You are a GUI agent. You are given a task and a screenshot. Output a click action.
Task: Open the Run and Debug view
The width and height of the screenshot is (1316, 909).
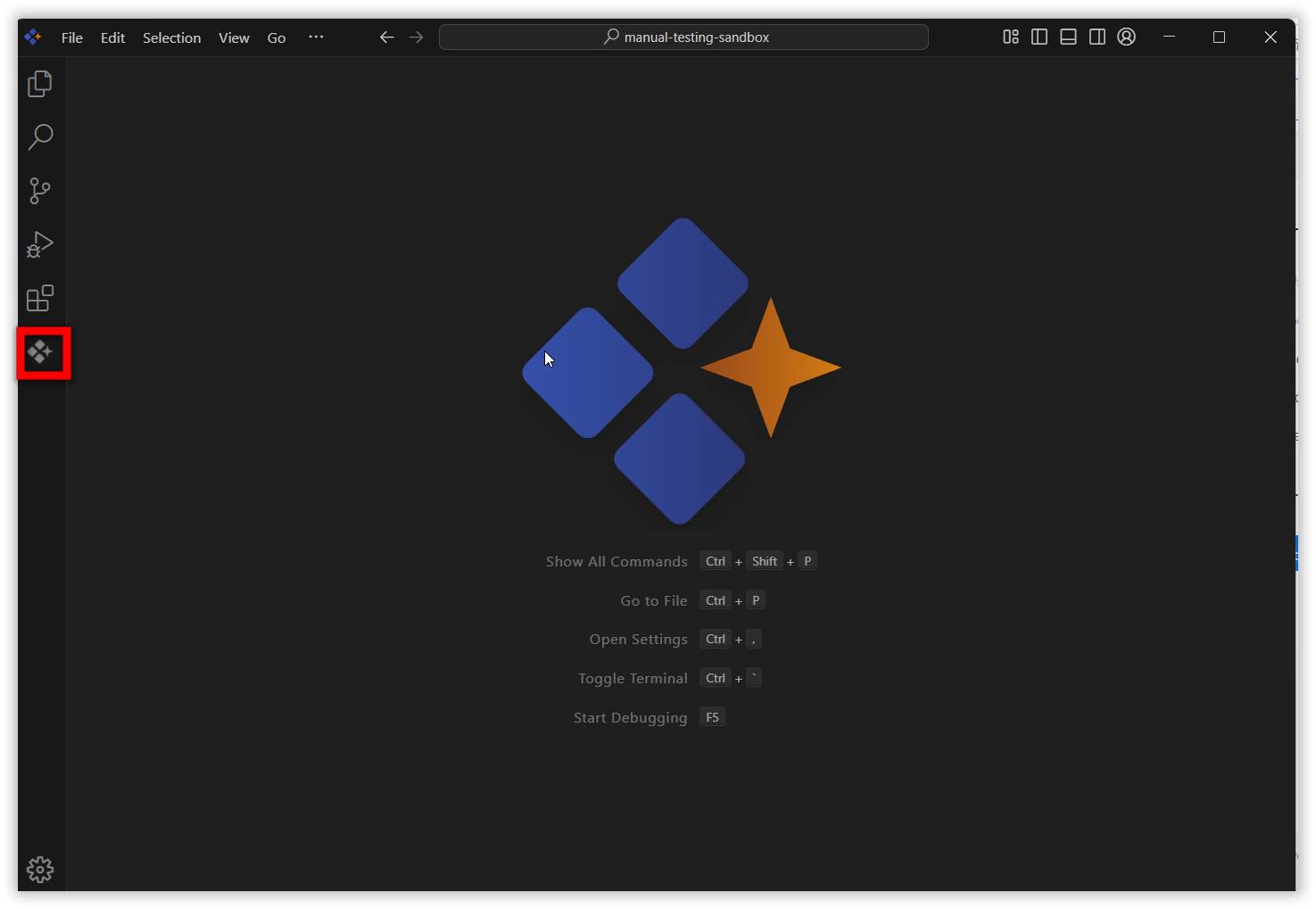click(x=40, y=244)
